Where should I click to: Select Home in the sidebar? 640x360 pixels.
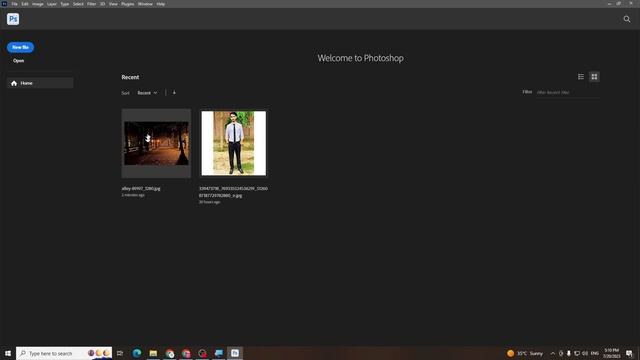click(x=40, y=83)
